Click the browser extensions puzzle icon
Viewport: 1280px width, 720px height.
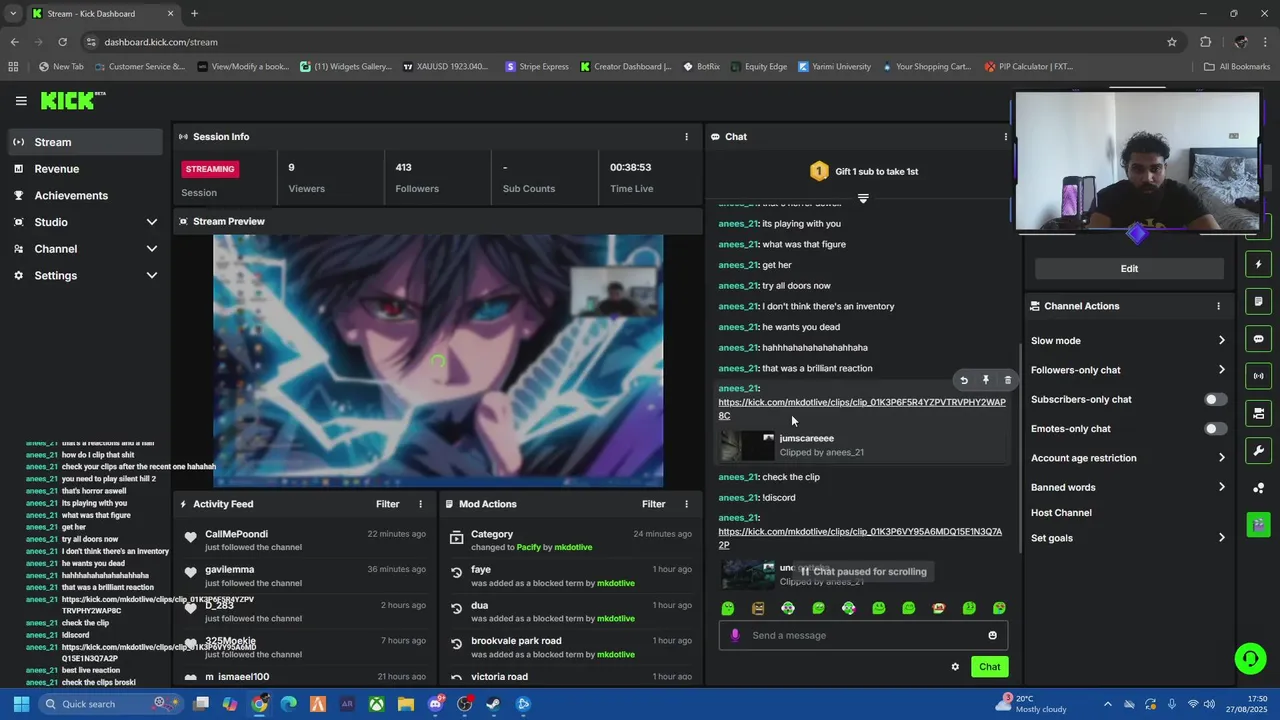1205,42
